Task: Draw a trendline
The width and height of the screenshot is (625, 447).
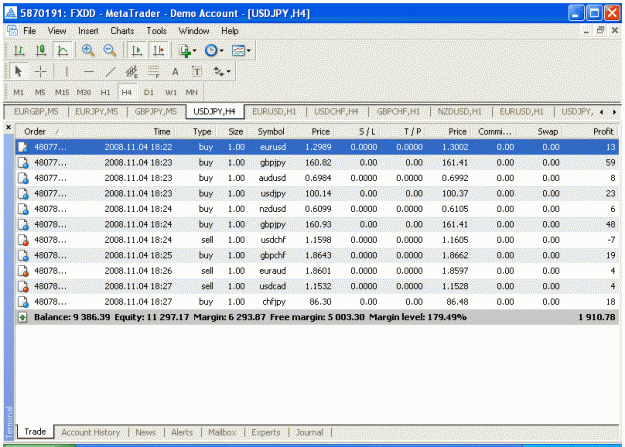Action: [110, 72]
